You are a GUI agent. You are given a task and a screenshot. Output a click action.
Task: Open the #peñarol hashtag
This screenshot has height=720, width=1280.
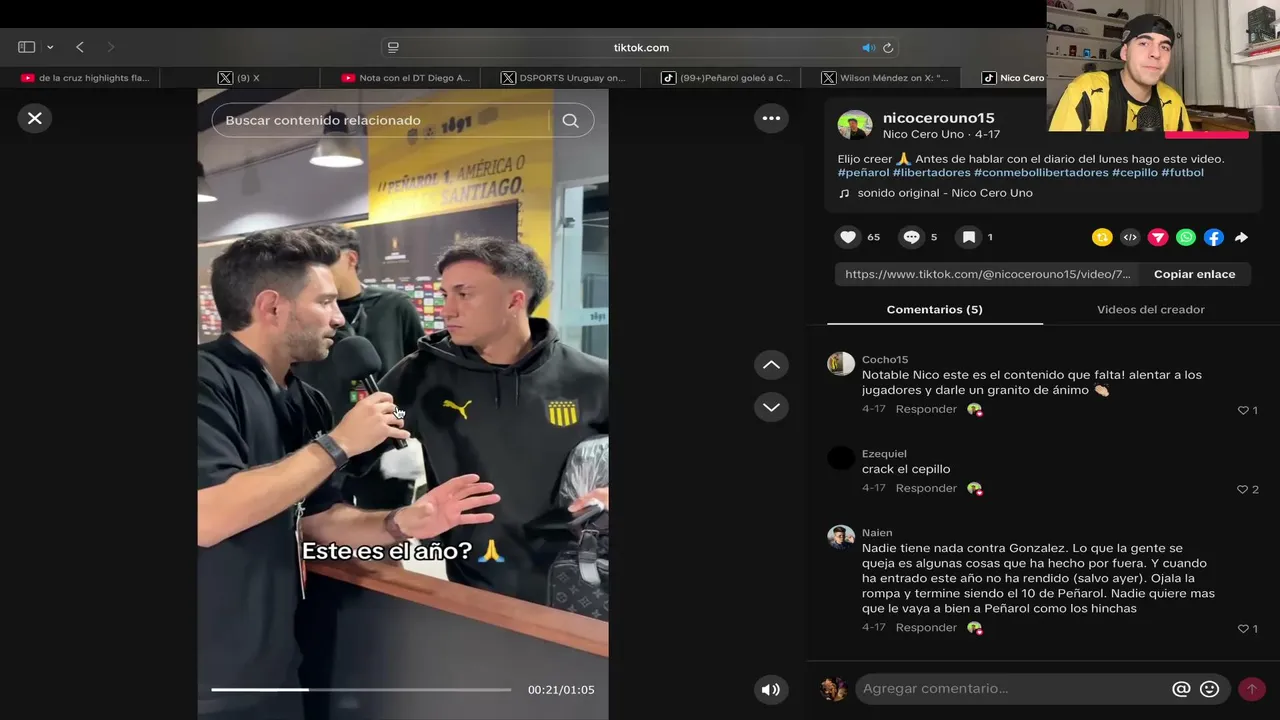click(x=863, y=172)
